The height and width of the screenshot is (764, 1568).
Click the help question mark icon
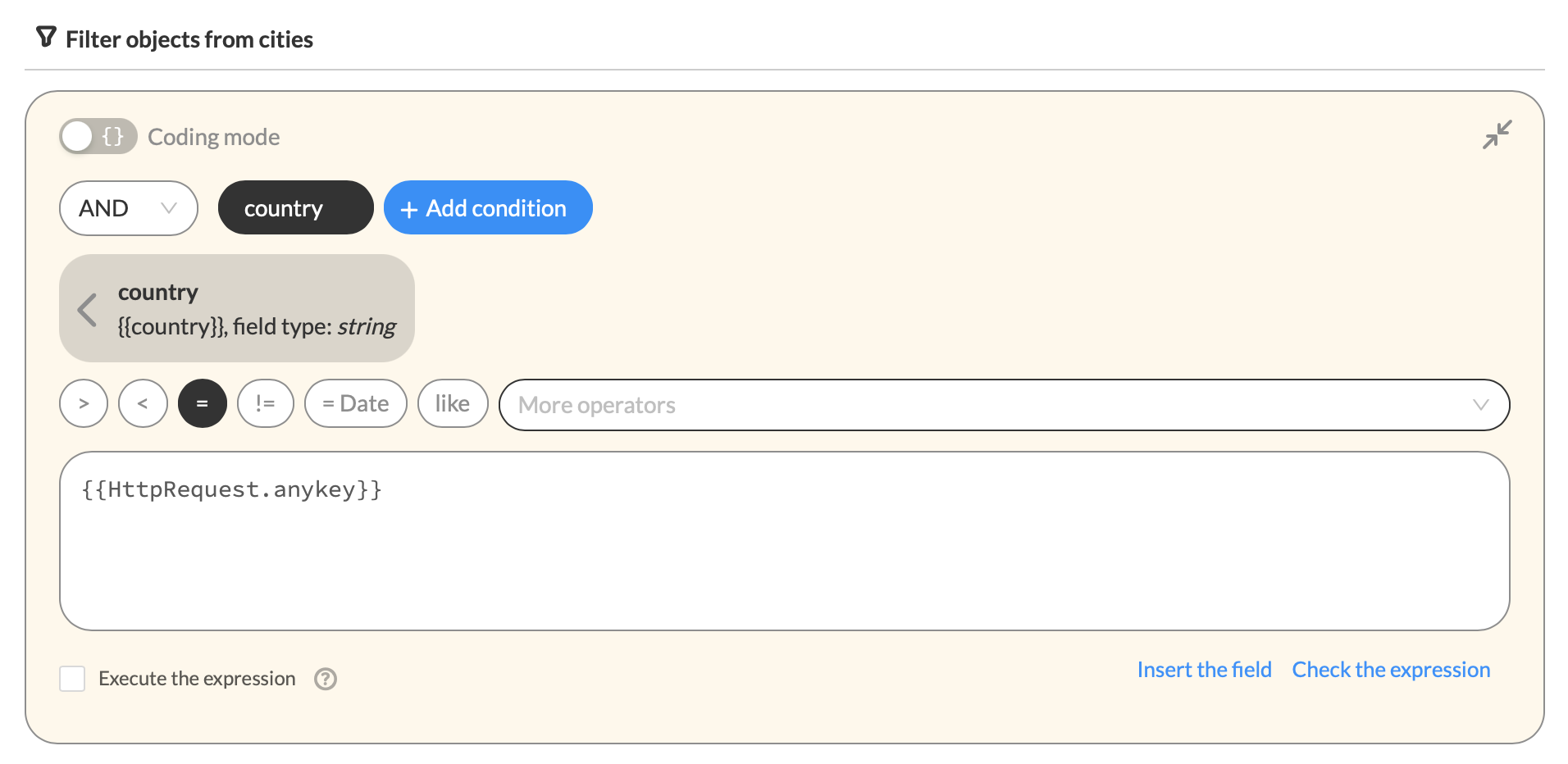[x=326, y=679]
